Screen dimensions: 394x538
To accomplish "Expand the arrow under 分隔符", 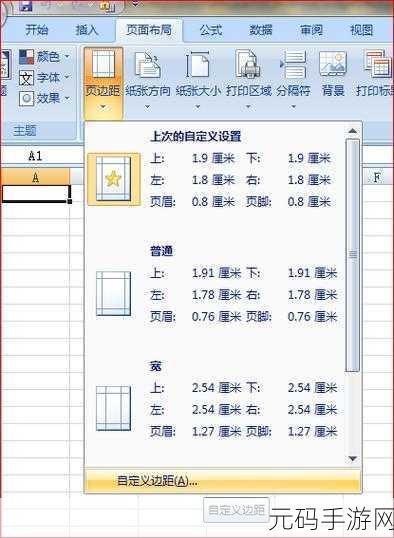I will coord(293,107).
